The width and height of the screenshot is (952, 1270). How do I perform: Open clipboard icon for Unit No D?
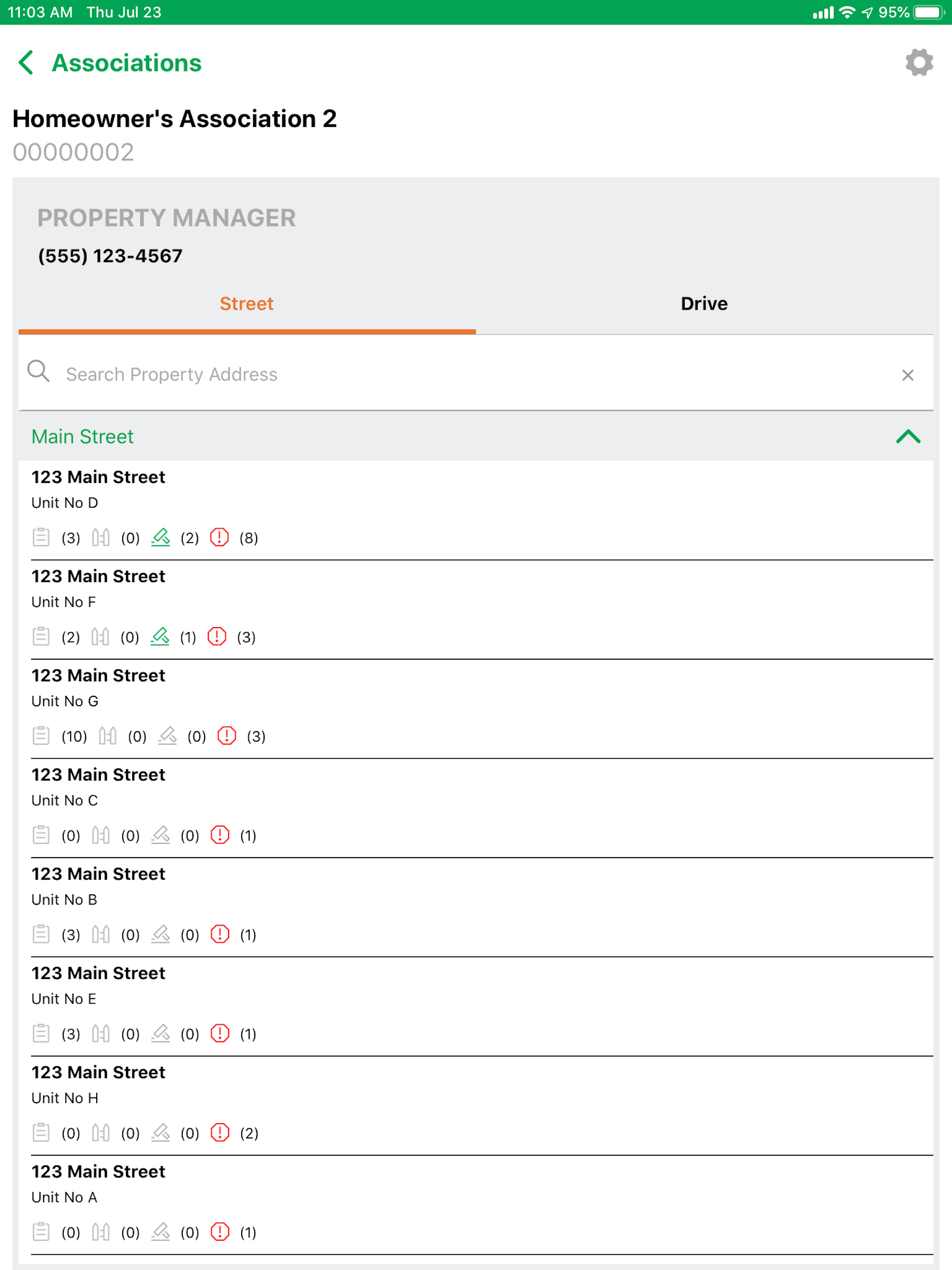coord(41,537)
